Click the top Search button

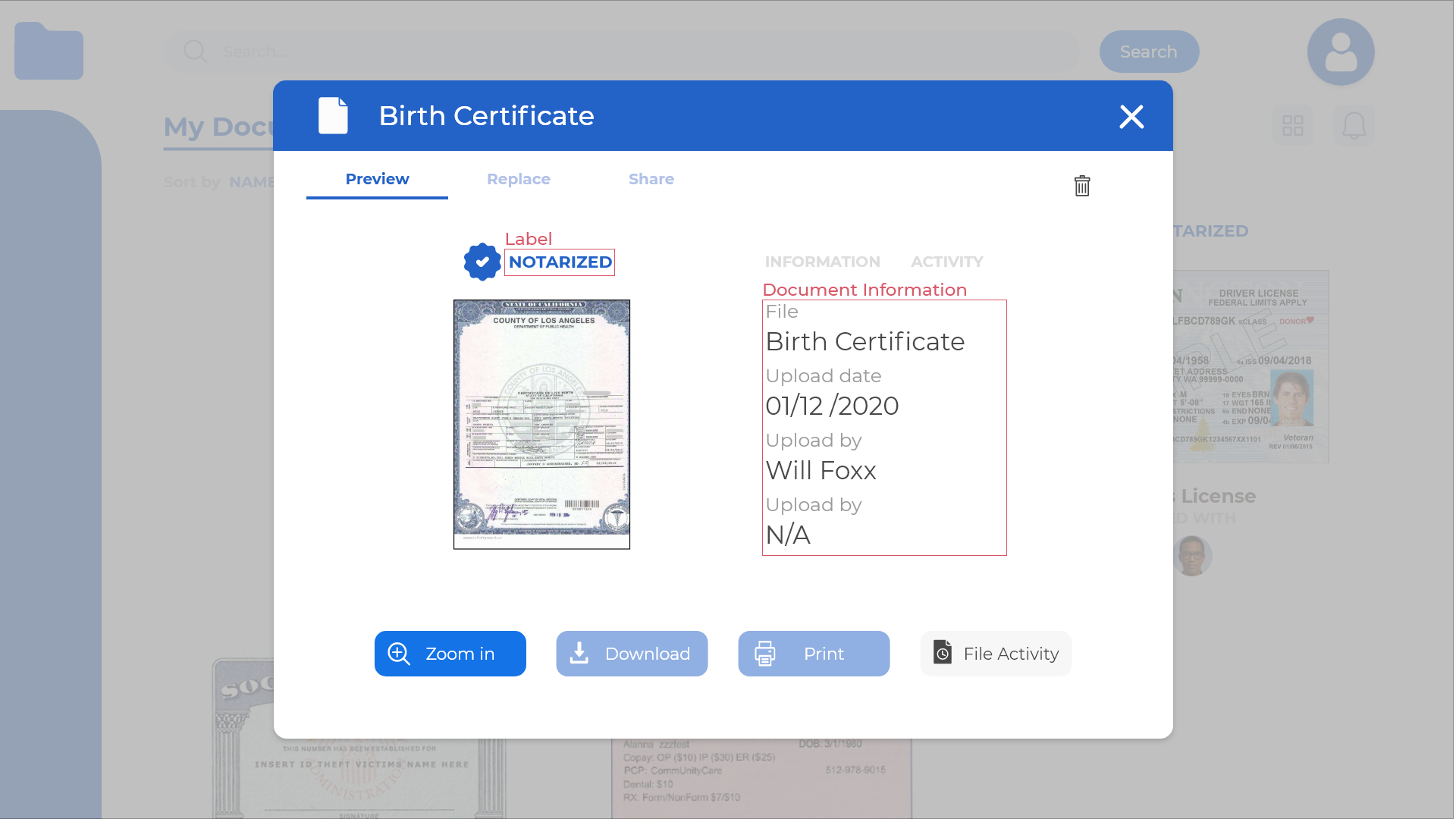(x=1148, y=52)
